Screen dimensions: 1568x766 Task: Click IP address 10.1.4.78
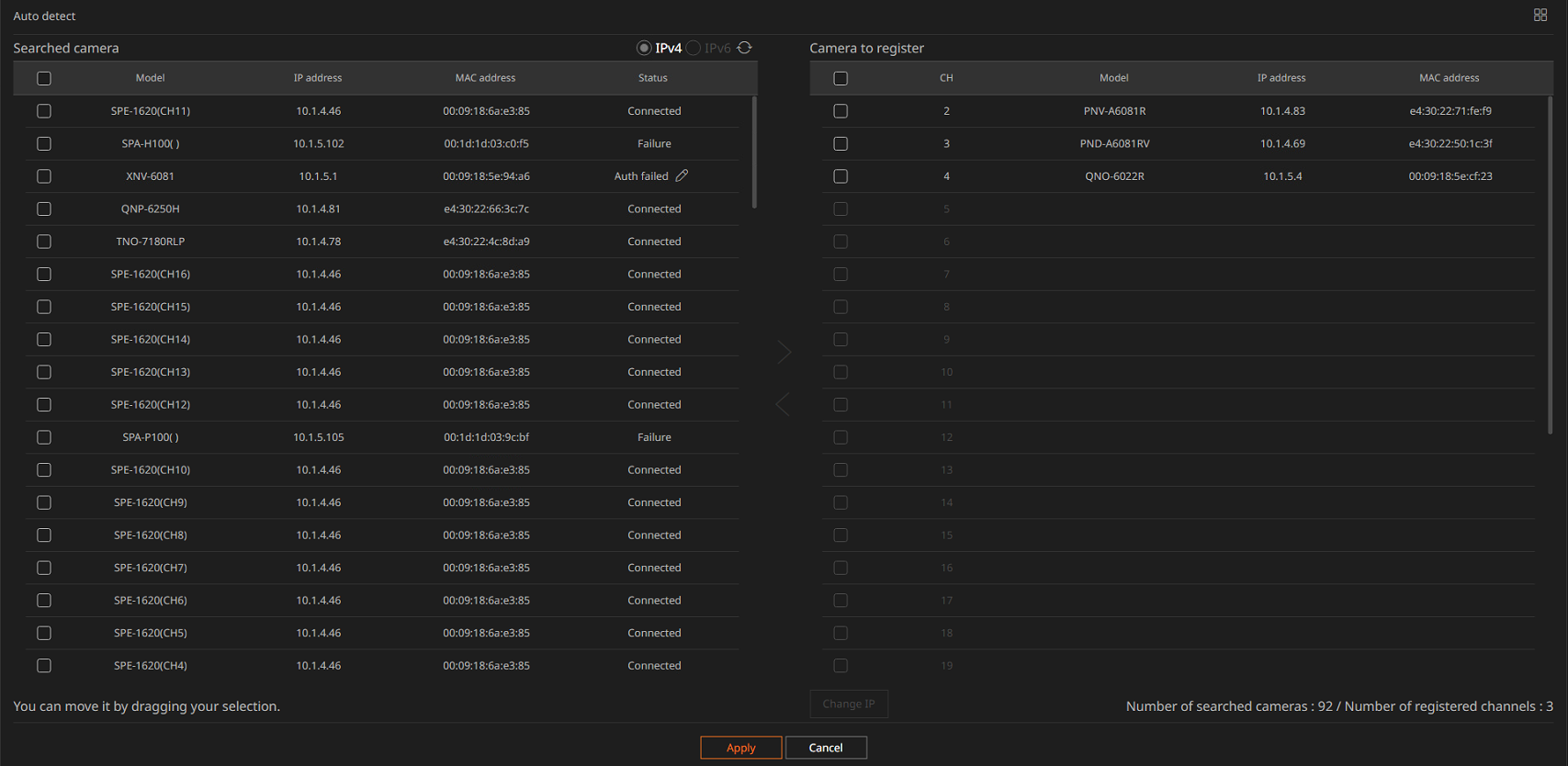[x=319, y=242]
